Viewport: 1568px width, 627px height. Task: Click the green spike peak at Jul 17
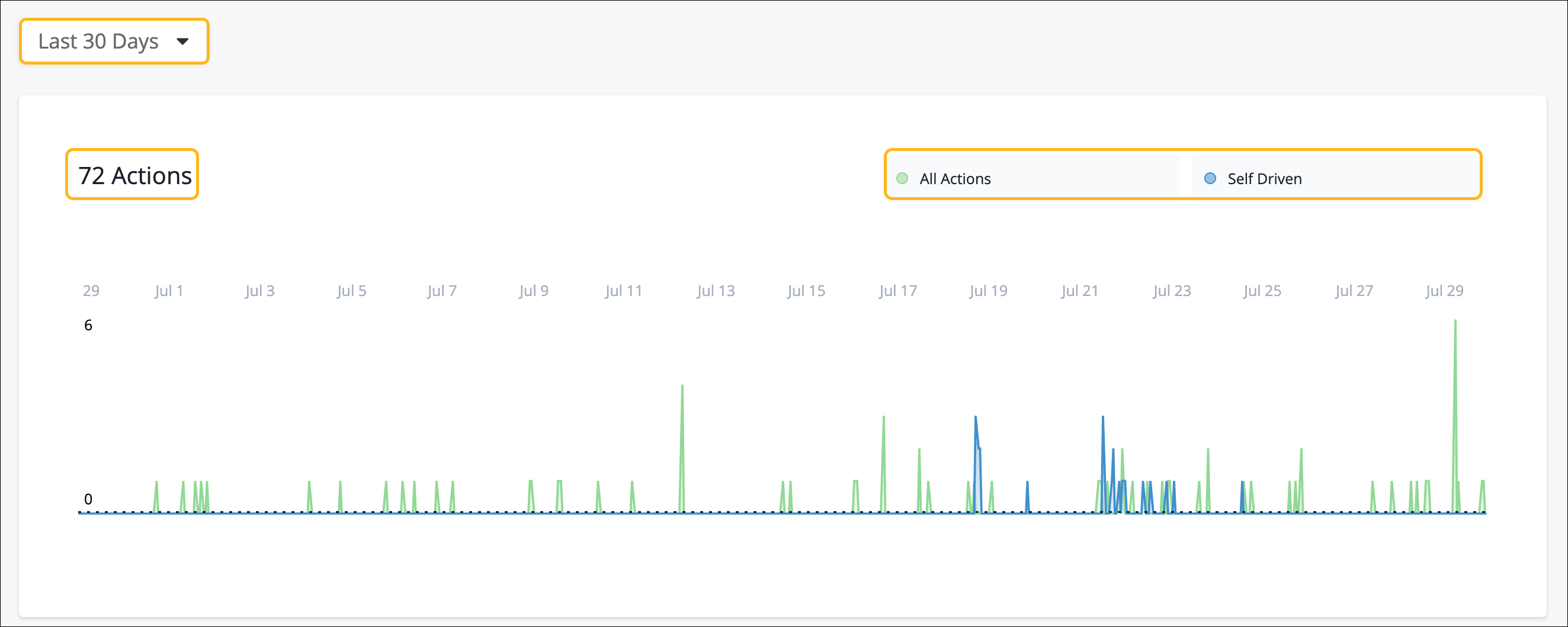pos(883,419)
